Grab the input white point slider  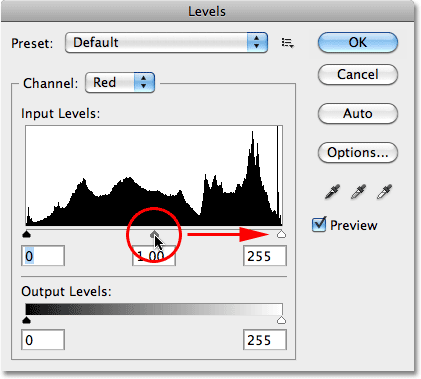pyautogui.click(x=281, y=234)
